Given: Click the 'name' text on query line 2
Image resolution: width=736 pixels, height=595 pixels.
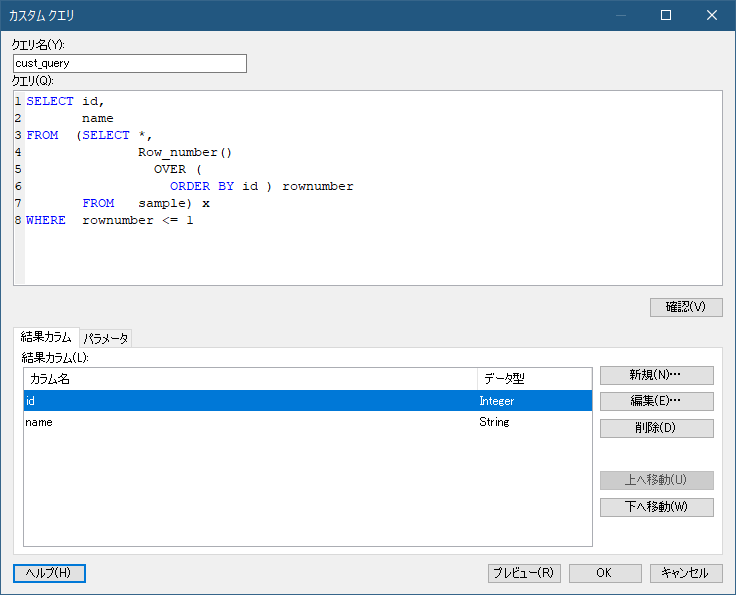Looking at the screenshot, I should click(98, 118).
